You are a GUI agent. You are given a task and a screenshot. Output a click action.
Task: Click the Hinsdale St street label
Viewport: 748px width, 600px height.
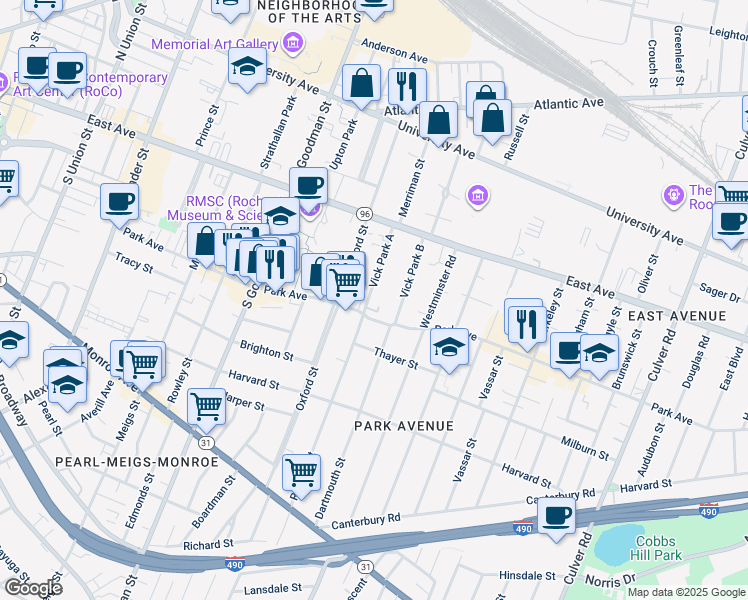tap(527, 576)
